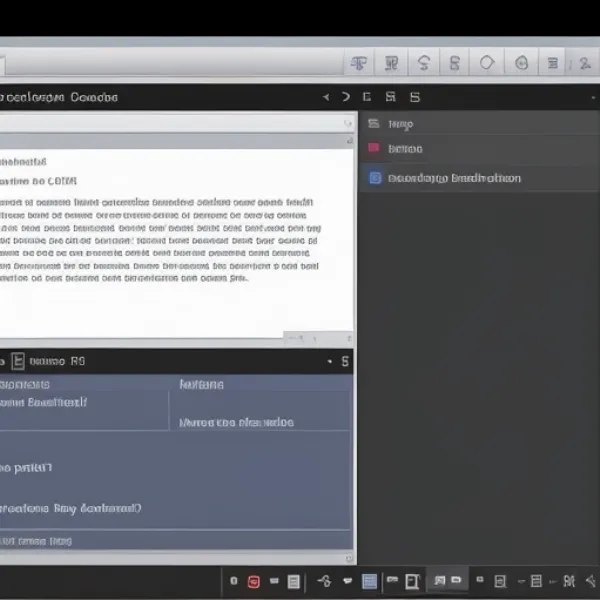Click the S-shaped icon at lower panel header right

pos(345,361)
